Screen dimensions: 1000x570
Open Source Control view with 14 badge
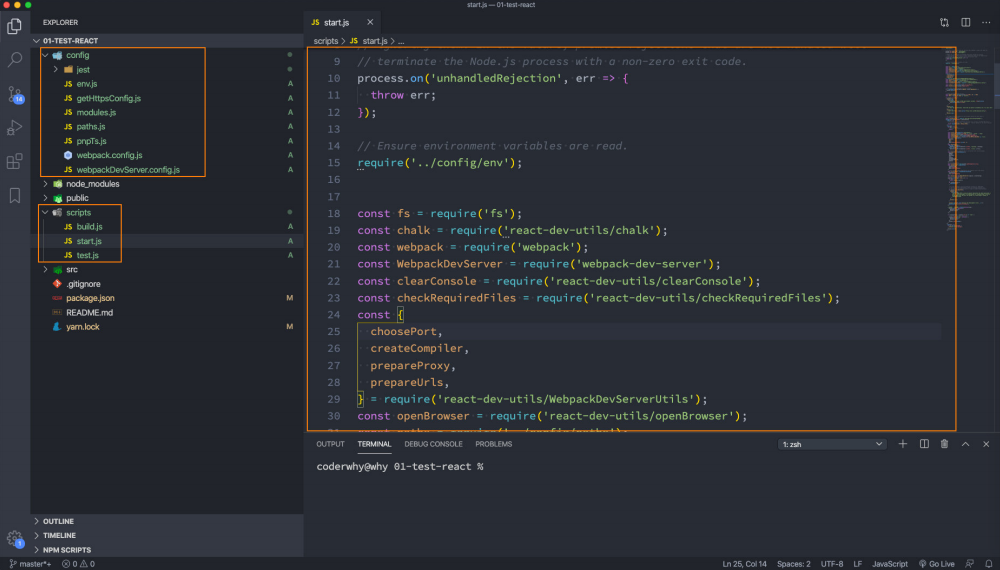(x=15, y=94)
